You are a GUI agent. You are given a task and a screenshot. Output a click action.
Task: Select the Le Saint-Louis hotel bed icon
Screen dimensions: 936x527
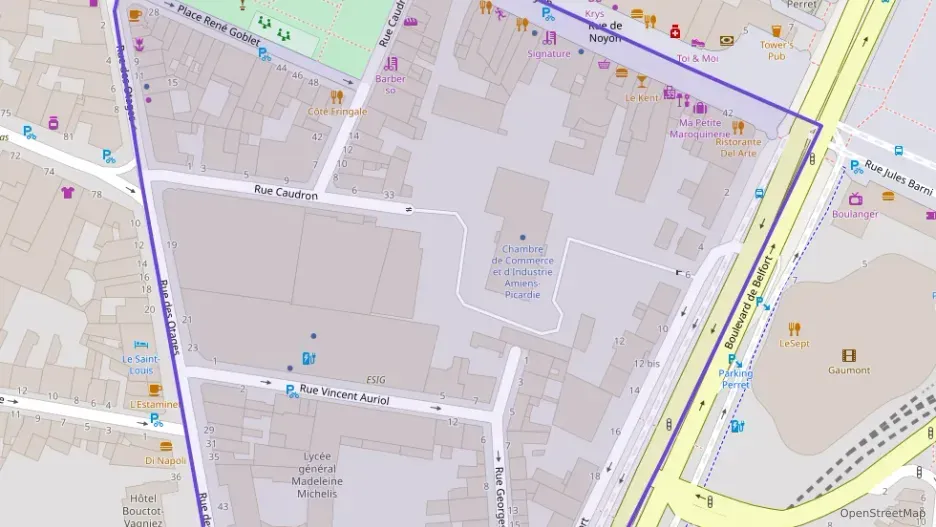pos(141,344)
